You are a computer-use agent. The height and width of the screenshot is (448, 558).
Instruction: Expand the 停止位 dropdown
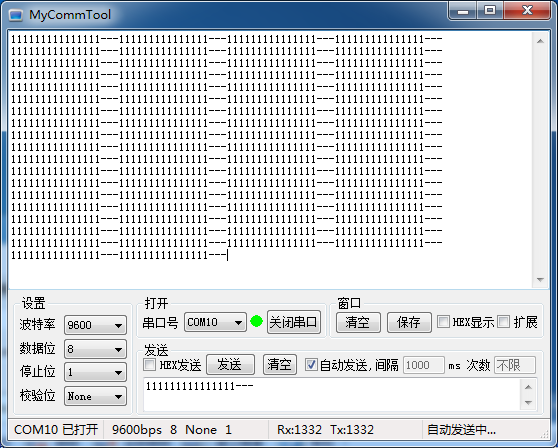(95, 372)
